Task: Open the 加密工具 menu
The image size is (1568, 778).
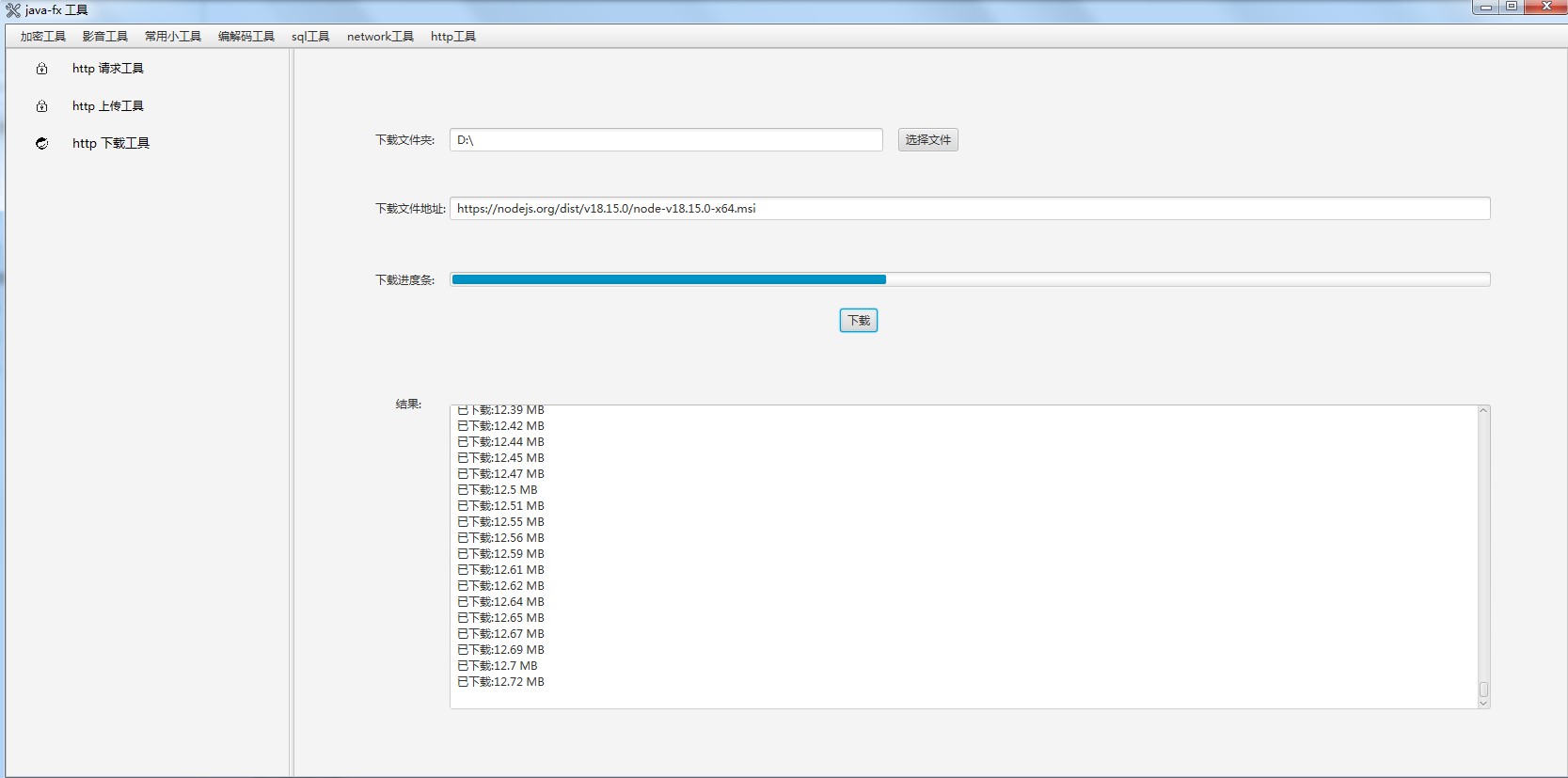Action: [x=43, y=37]
